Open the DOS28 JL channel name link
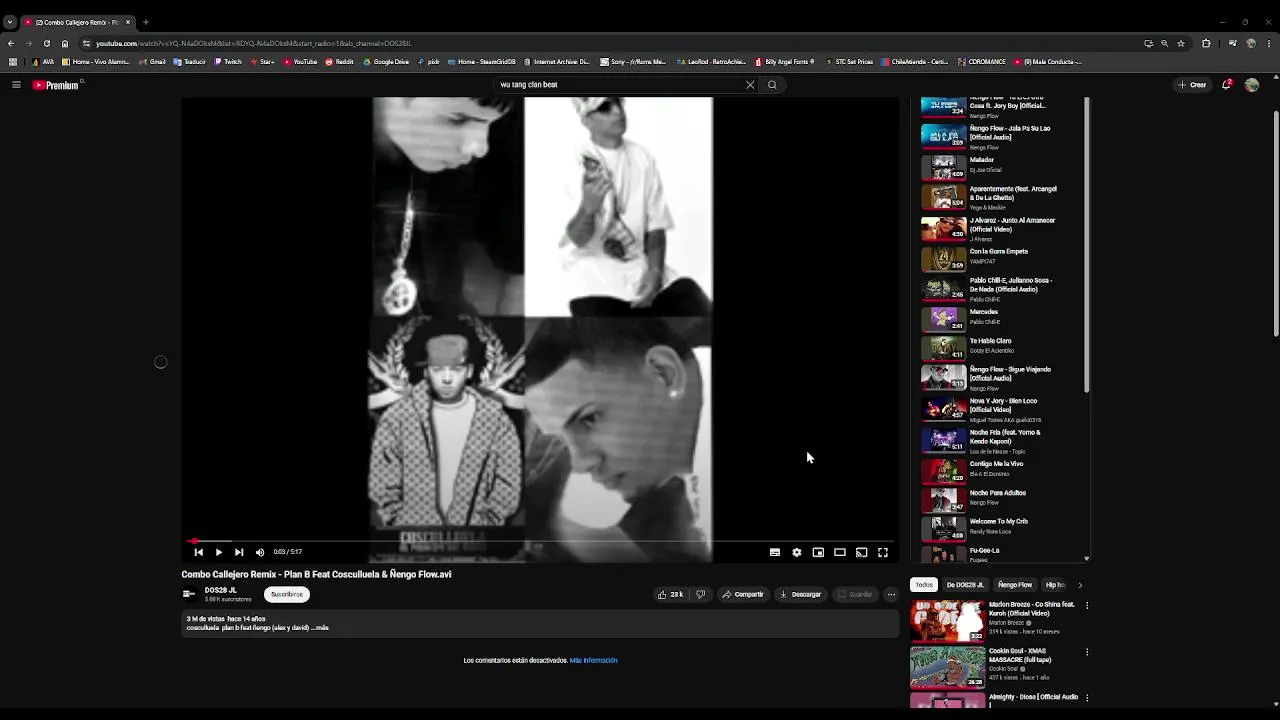Viewport: 1280px width, 720px height. point(221,590)
